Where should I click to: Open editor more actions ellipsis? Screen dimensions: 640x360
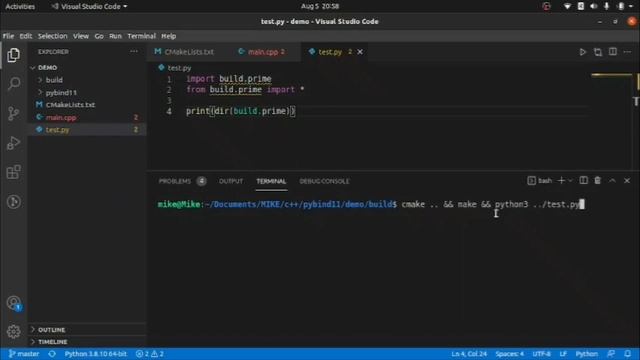[627, 52]
